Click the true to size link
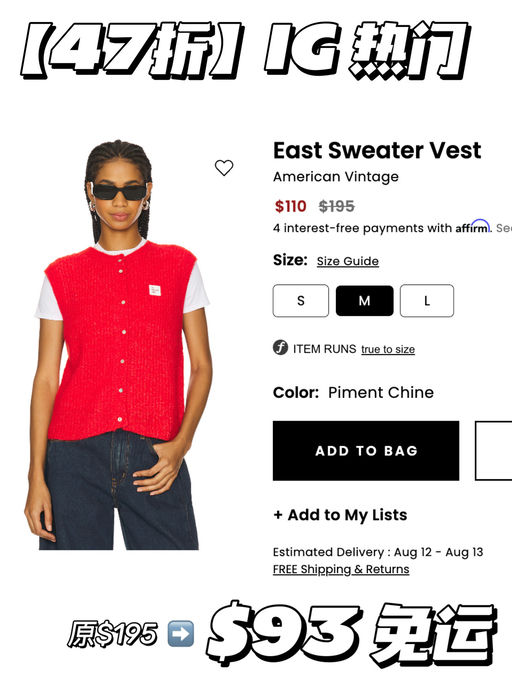The image size is (512, 683). (x=388, y=349)
